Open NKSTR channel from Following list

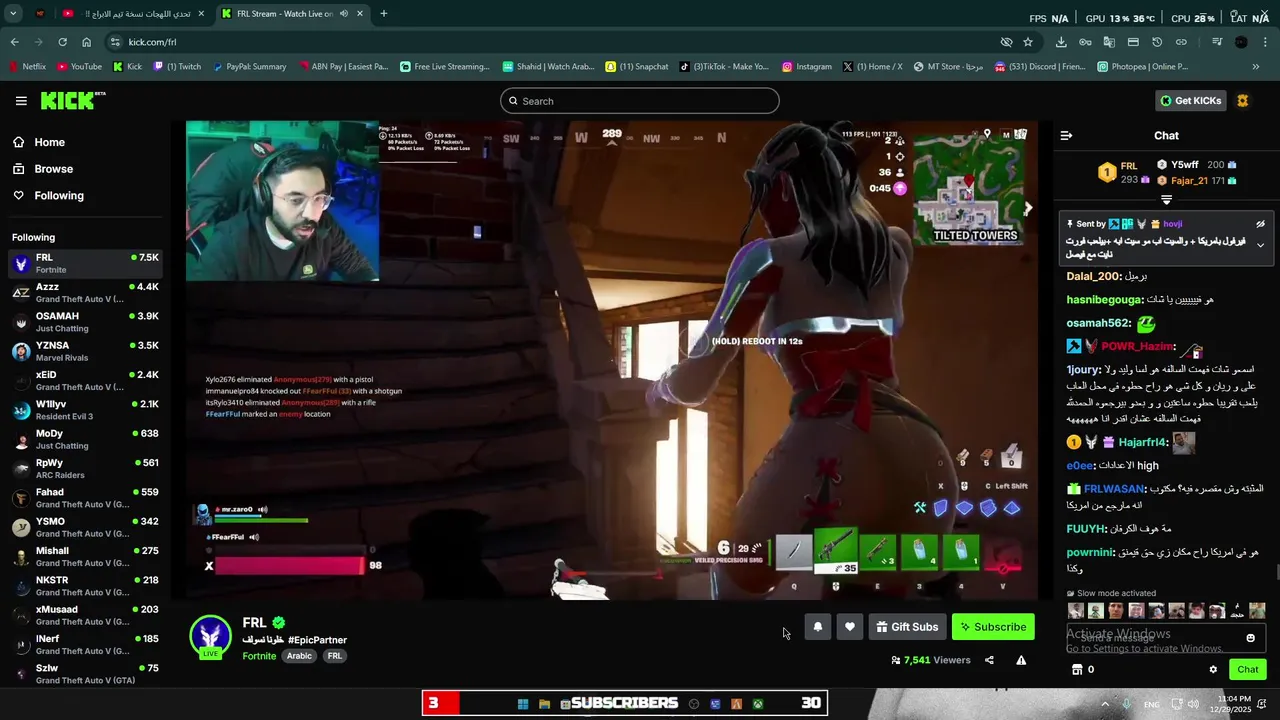click(x=85, y=586)
